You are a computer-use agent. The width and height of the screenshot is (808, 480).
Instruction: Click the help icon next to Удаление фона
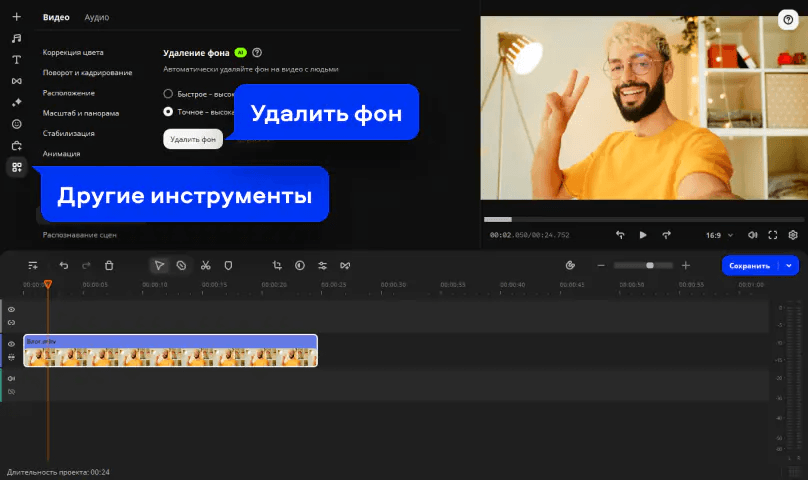(x=257, y=53)
